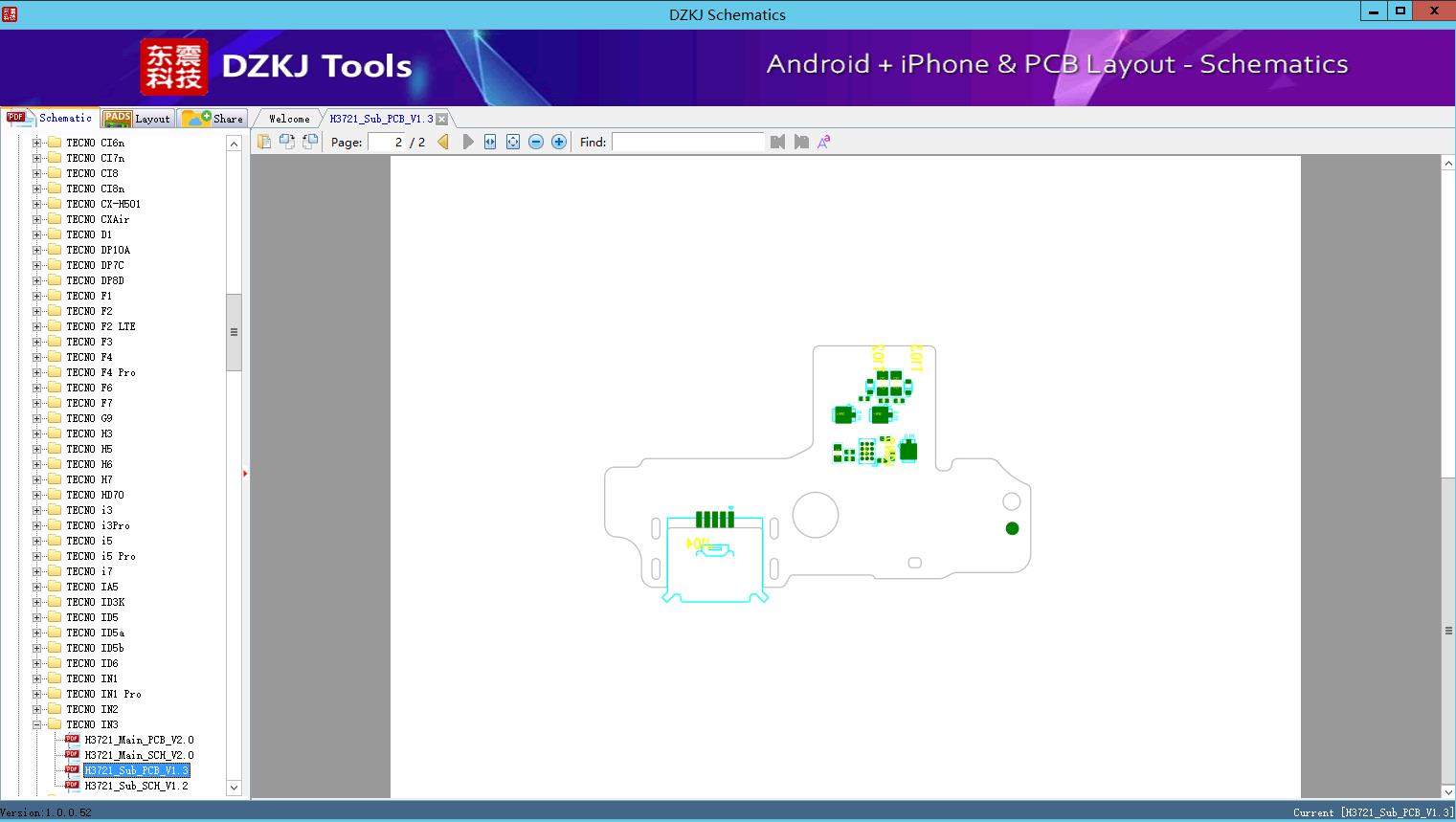The width and height of the screenshot is (1456, 822).
Task: Expand the TECNO i5 Pro folder
Action: coord(37,556)
